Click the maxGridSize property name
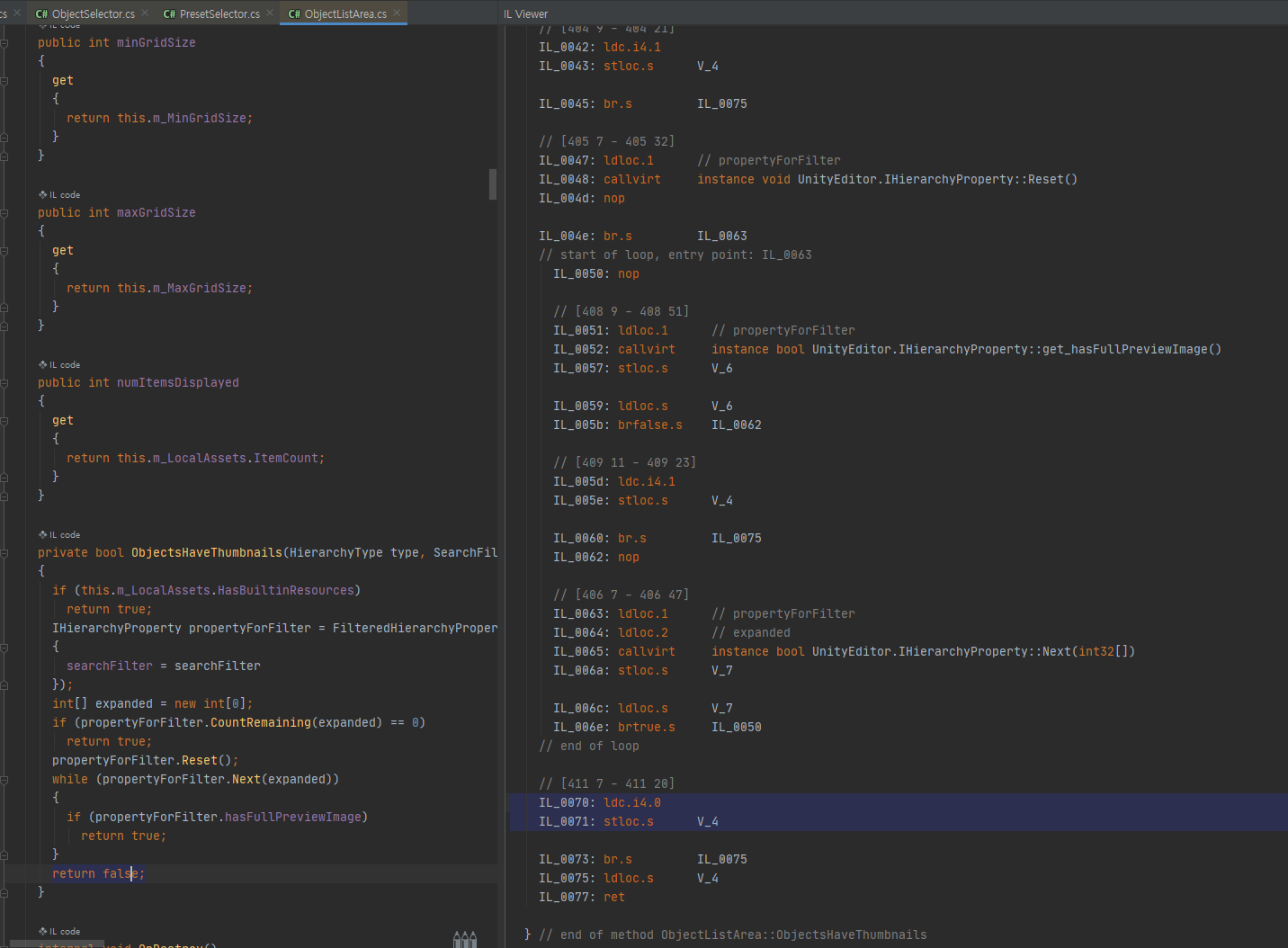 [x=156, y=212]
